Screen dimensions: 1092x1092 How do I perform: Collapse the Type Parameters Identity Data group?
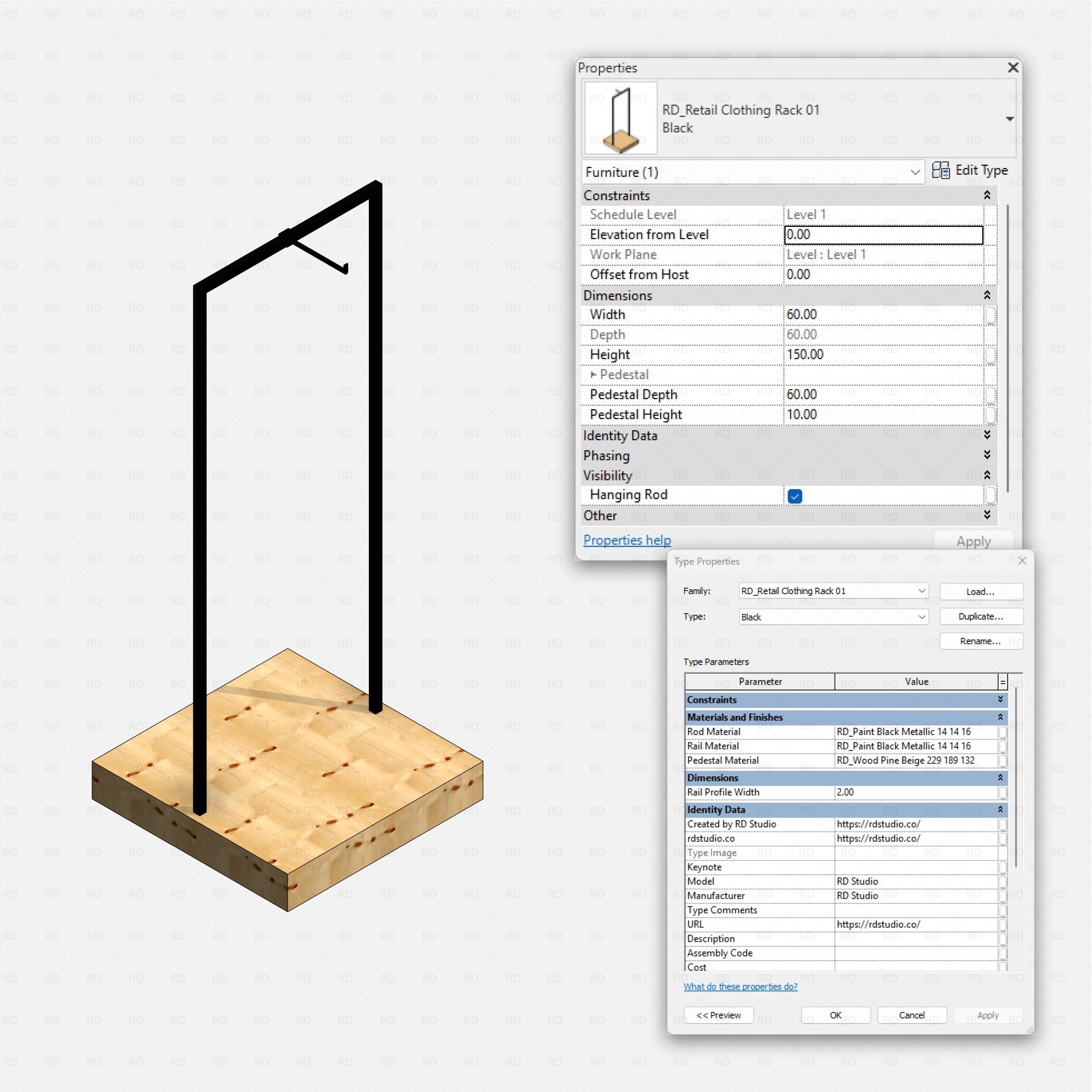pos(1001,809)
